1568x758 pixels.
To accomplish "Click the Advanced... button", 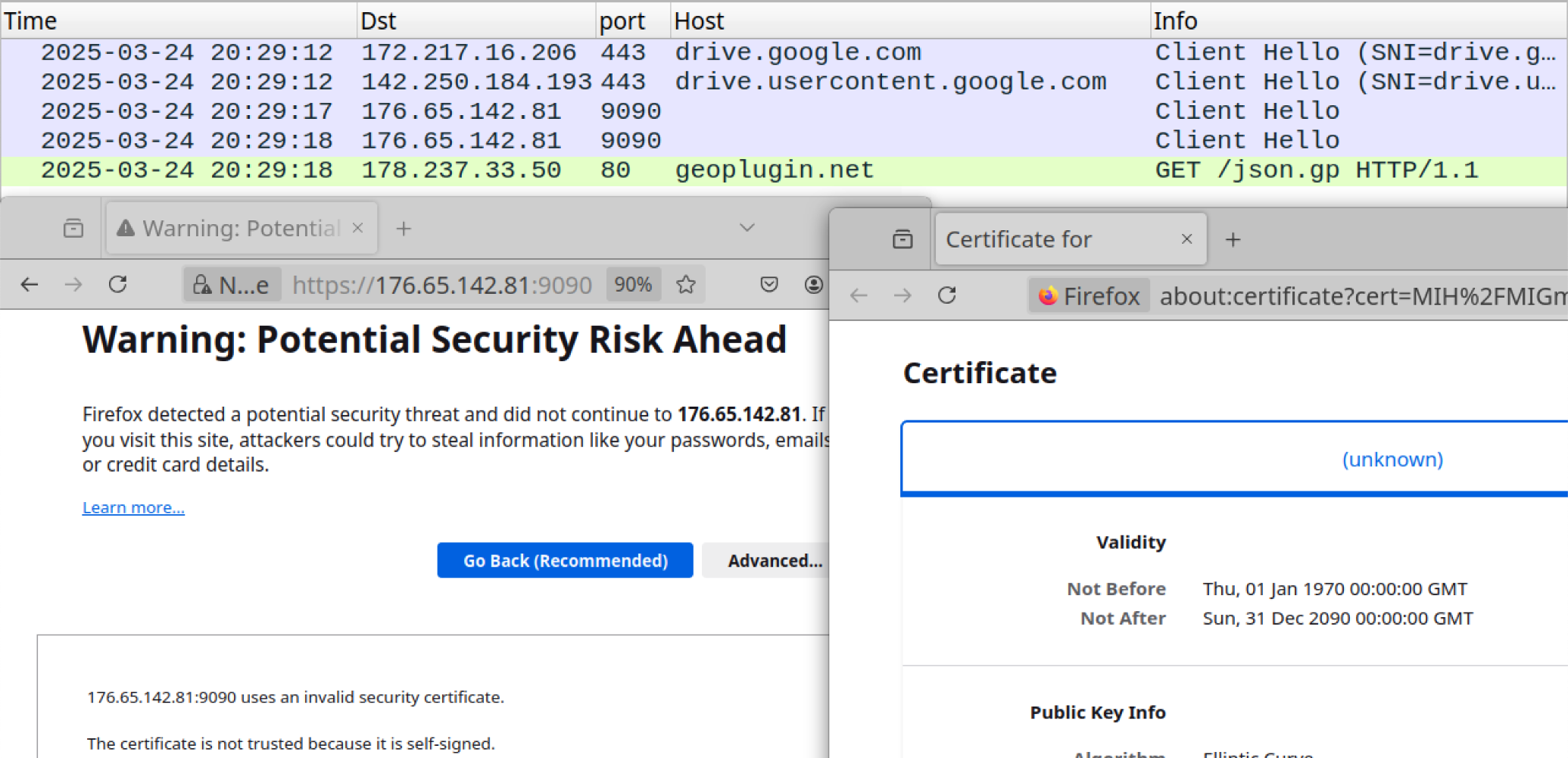I will pos(766,560).
